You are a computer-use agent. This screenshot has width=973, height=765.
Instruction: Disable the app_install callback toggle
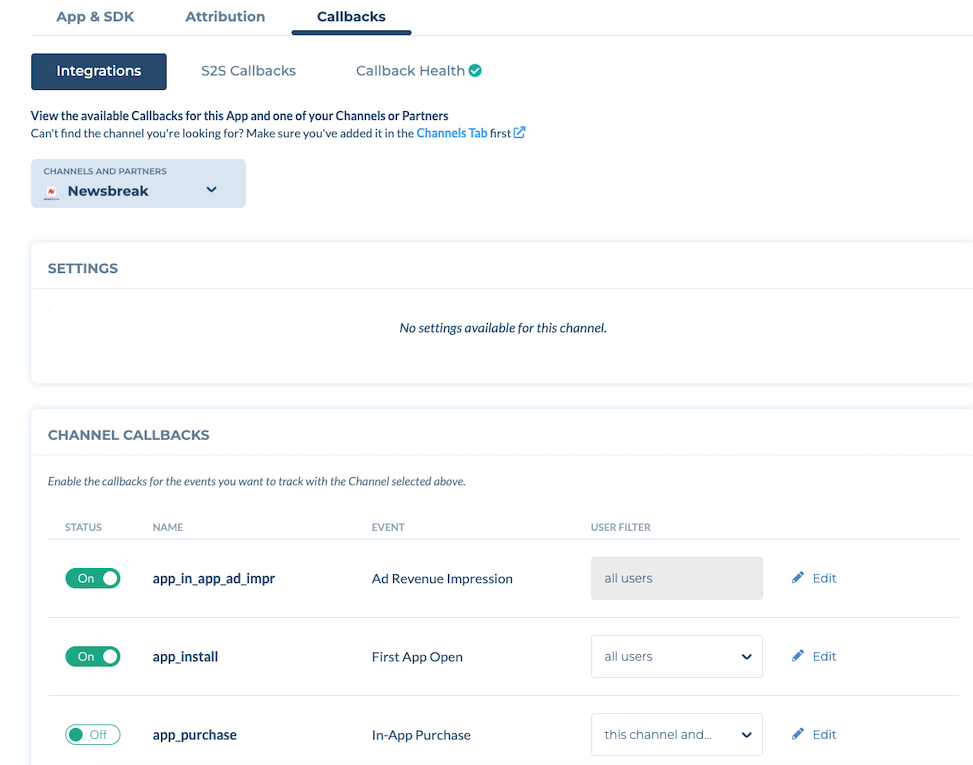tap(93, 656)
